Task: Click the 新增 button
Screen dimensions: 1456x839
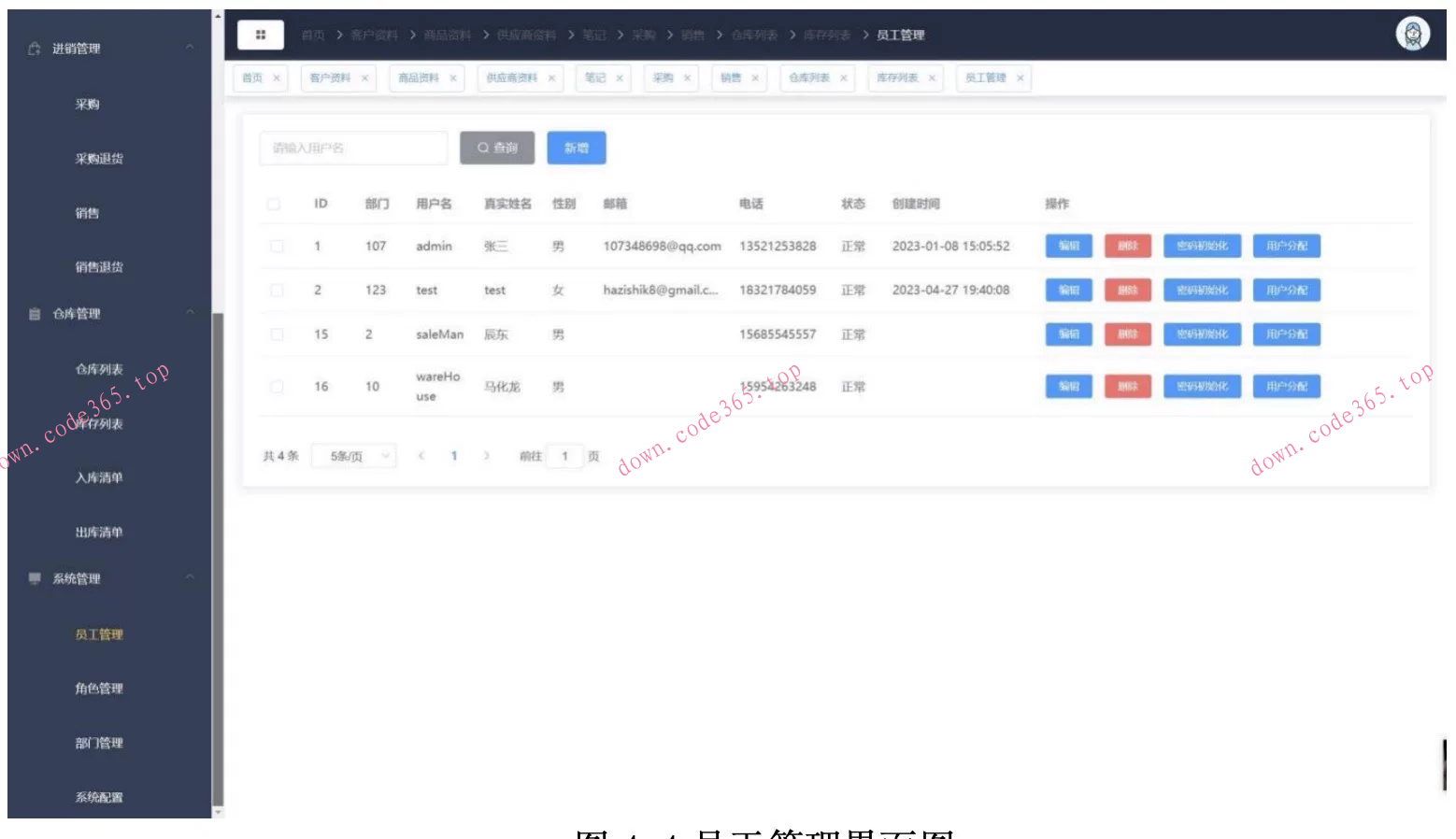Action: (577, 148)
